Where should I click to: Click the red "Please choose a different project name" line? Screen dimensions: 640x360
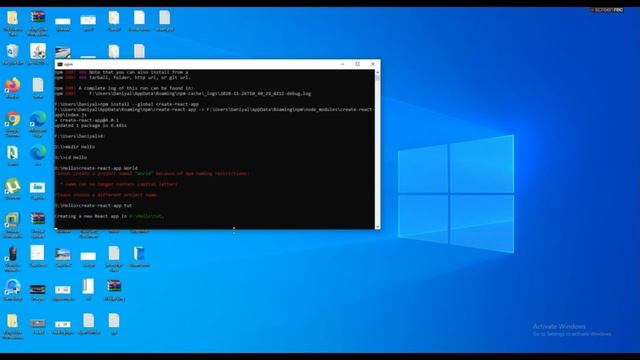(106, 195)
